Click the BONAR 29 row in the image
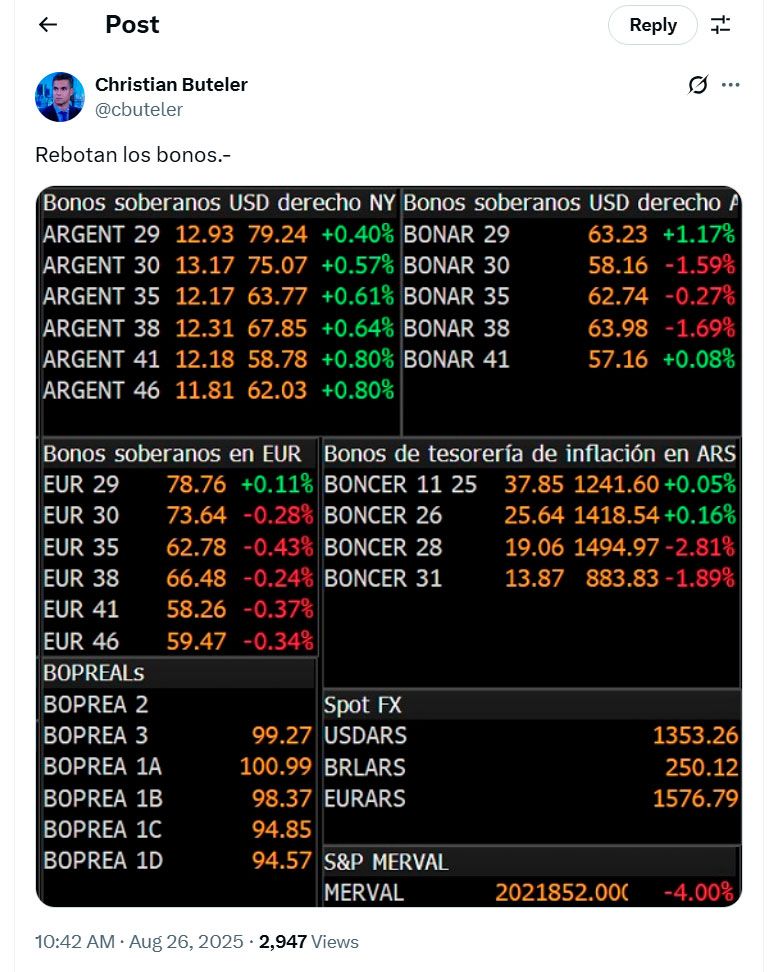 568,235
